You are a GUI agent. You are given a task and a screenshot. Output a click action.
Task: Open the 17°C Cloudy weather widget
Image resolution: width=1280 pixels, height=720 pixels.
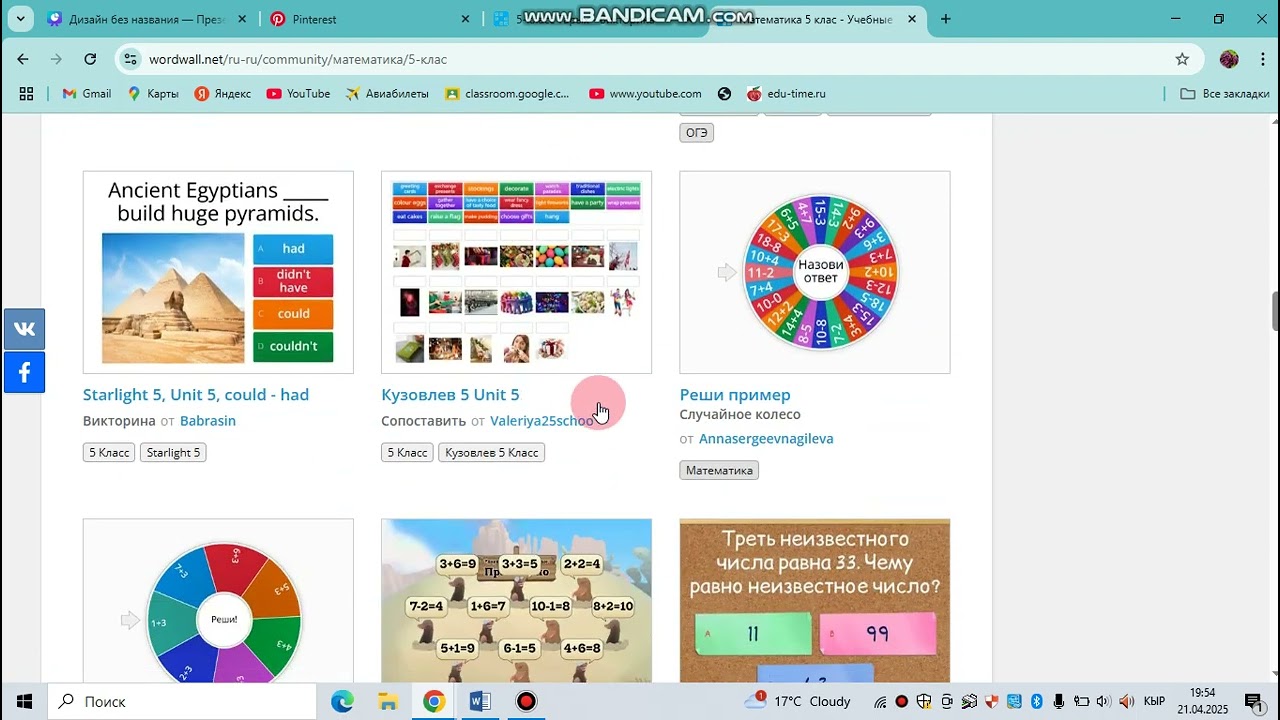pos(798,701)
